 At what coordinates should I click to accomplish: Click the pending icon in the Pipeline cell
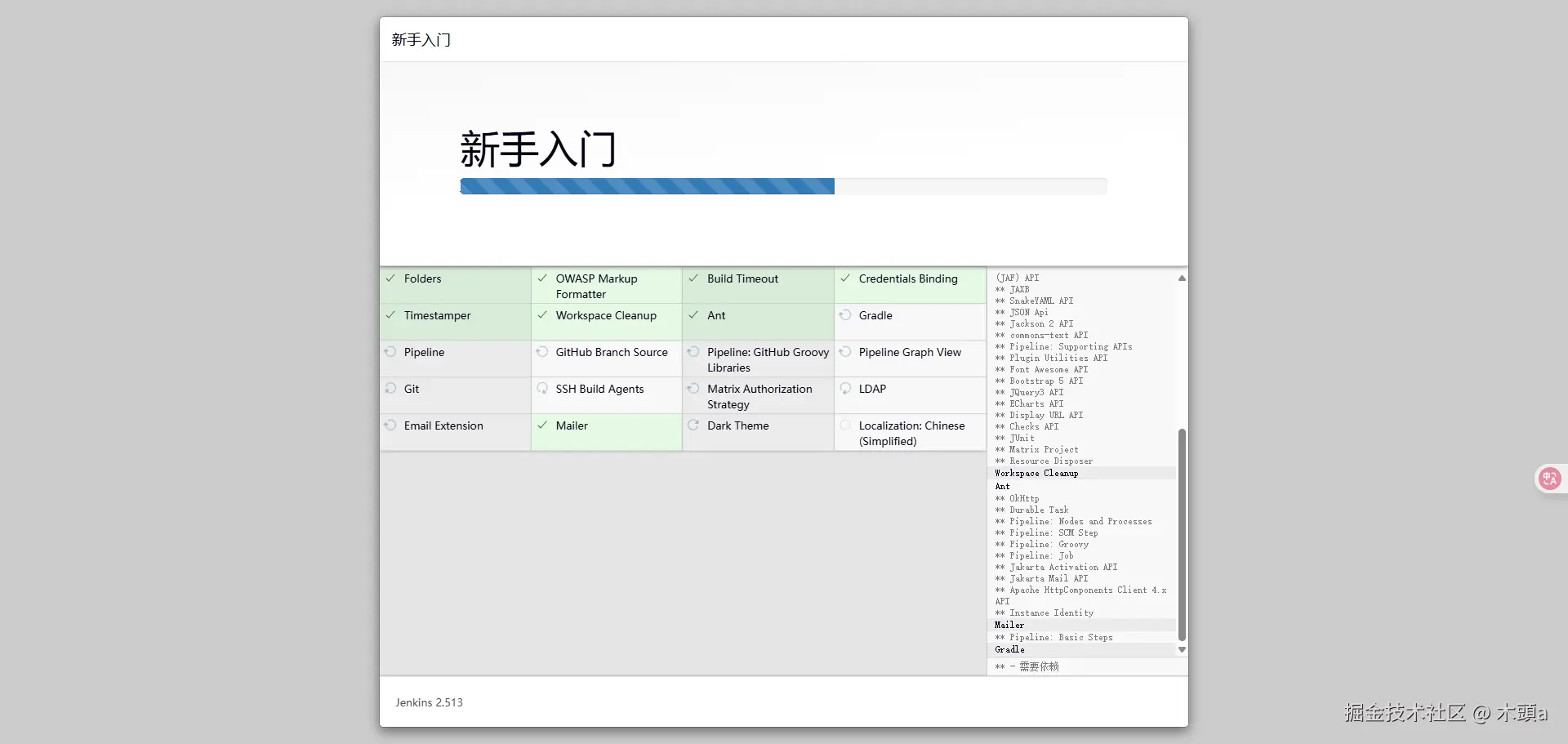tap(390, 352)
